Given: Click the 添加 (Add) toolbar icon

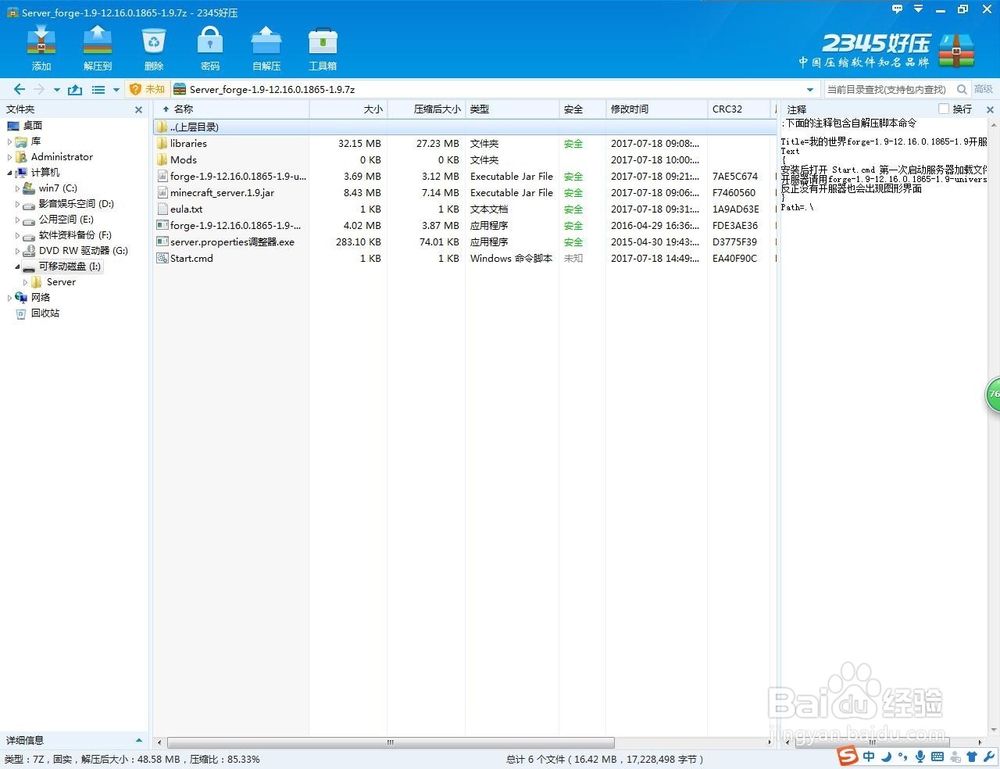Looking at the screenshot, I should [41, 48].
